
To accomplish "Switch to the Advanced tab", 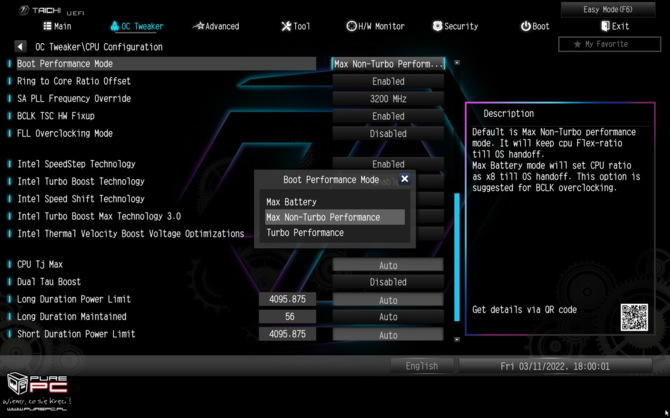I will pyautogui.click(x=216, y=26).
